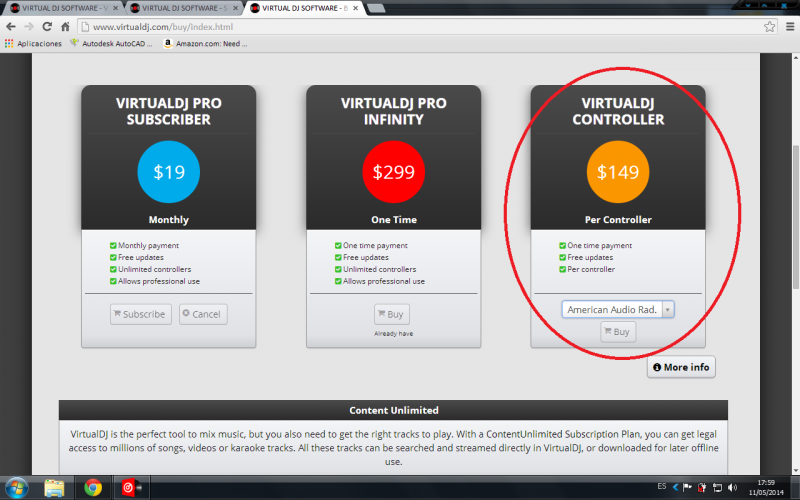The width and height of the screenshot is (800, 500).
Task: Click Unlimited controllers checkmark in Infinity card
Action: click(x=338, y=269)
